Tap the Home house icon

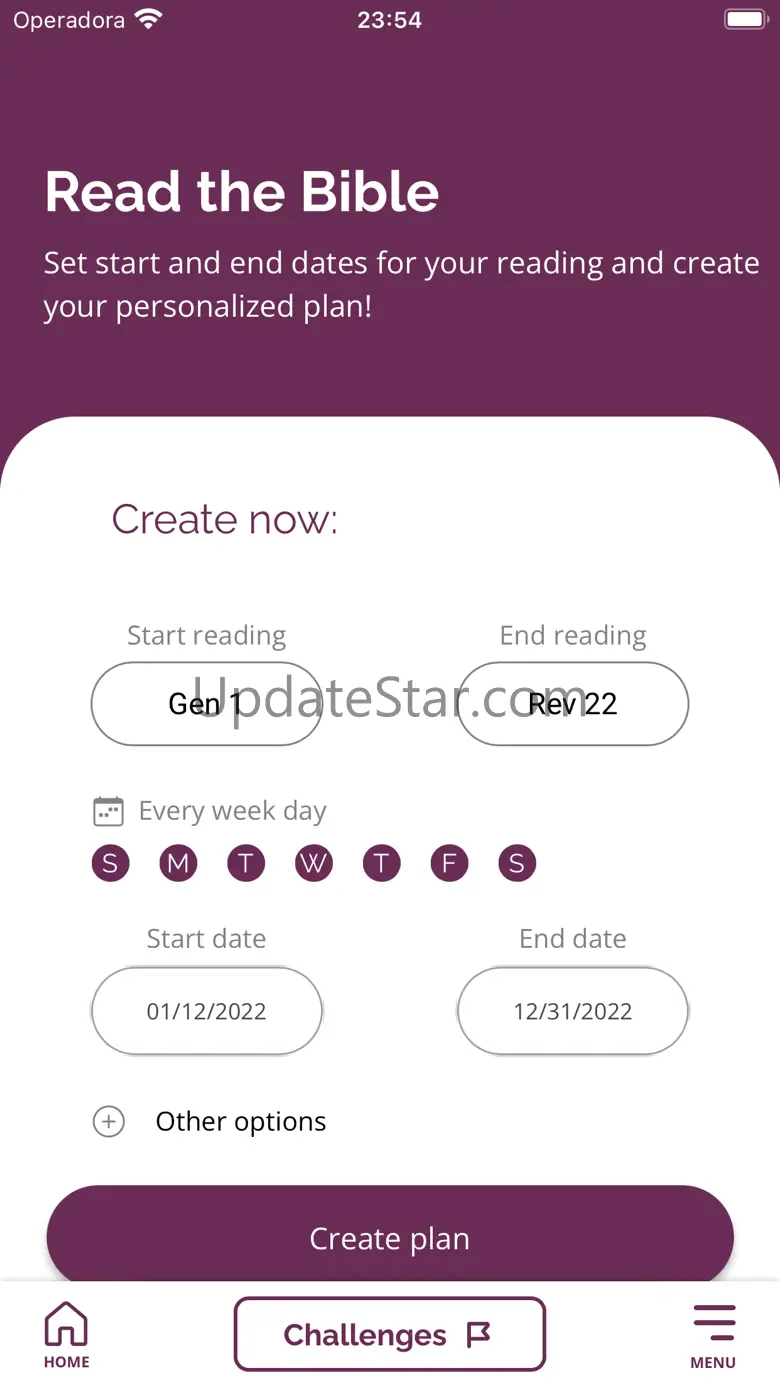point(66,1324)
